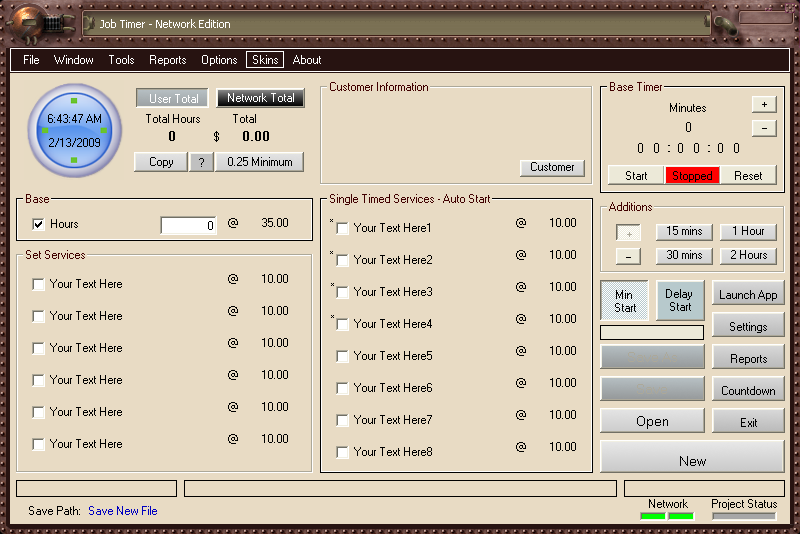Select the Additions plus mode button
Viewport: 800px width, 534px height.
pos(628,233)
